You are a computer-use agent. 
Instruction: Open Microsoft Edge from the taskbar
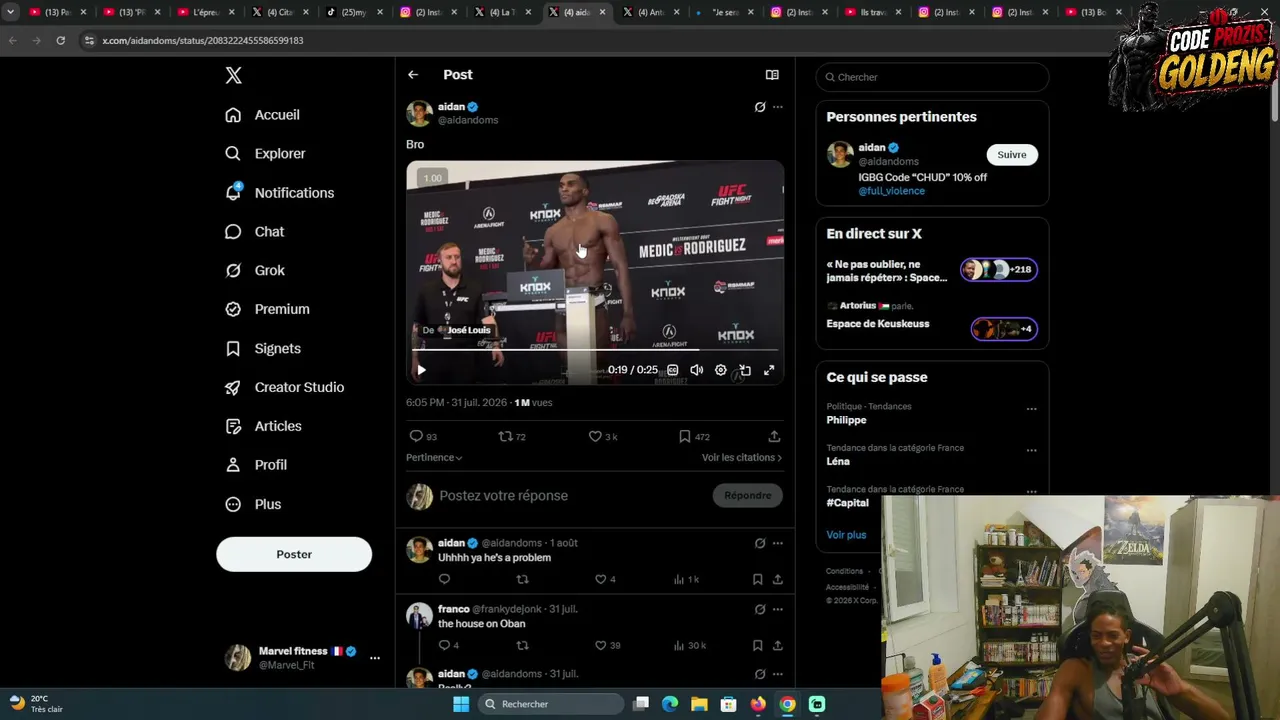[x=670, y=704]
